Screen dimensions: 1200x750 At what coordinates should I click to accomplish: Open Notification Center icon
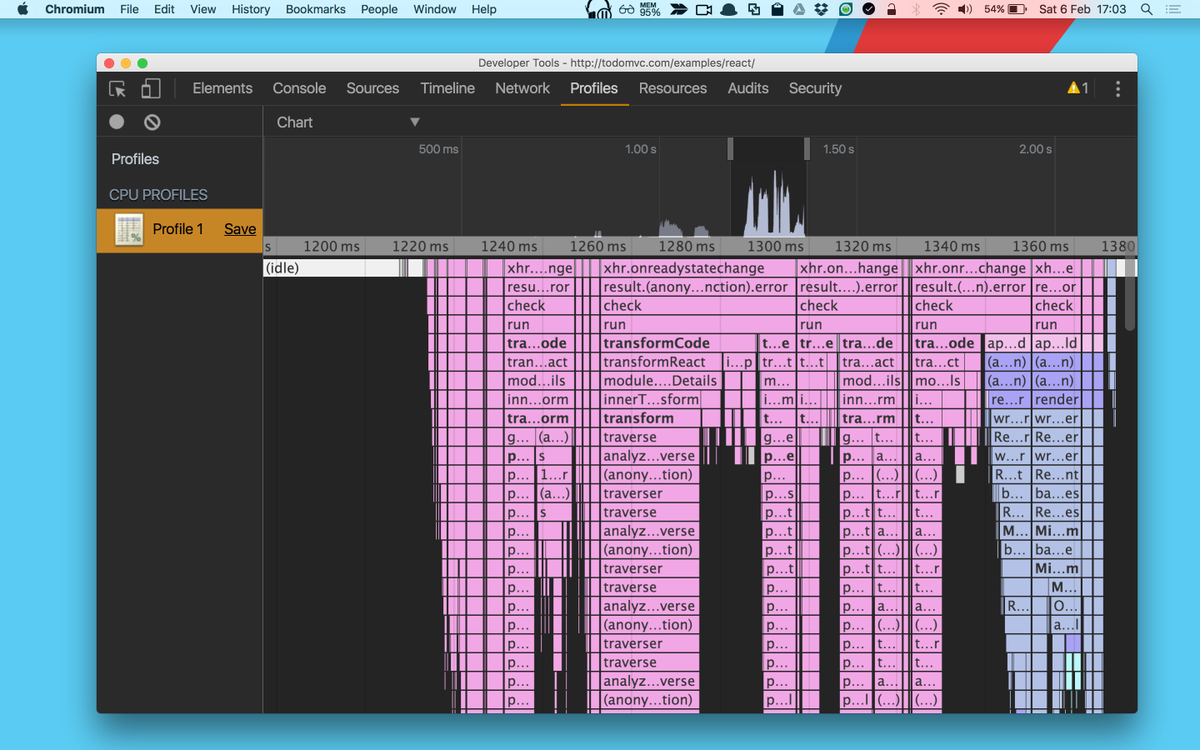(1173, 9)
